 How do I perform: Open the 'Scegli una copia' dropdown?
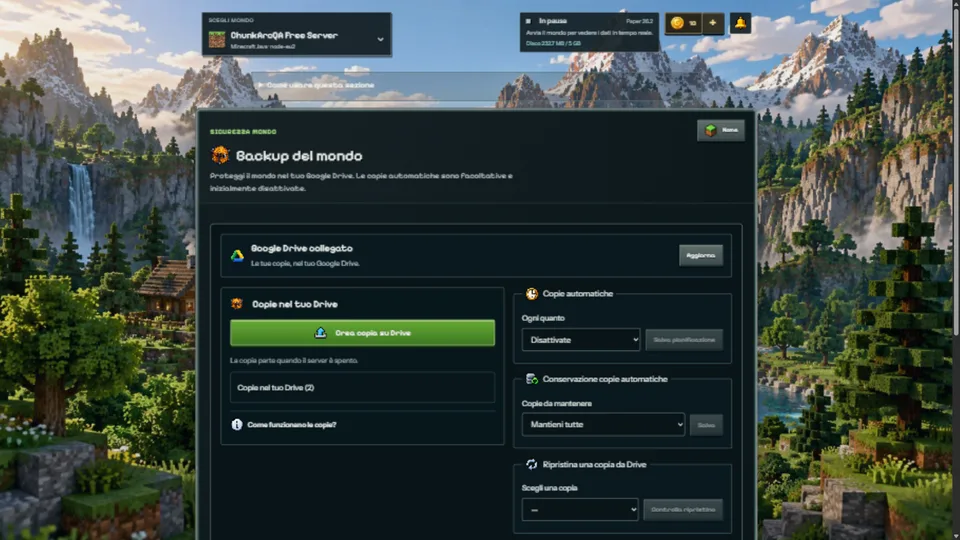click(580, 509)
